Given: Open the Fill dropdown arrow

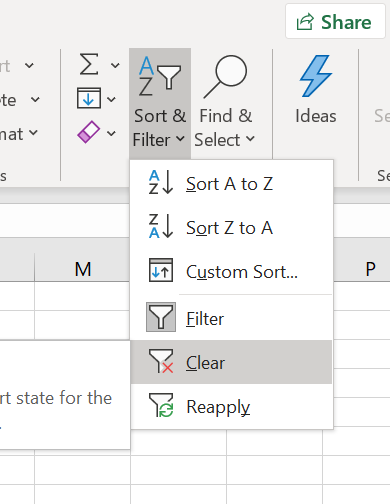Looking at the screenshot, I should click(111, 99).
